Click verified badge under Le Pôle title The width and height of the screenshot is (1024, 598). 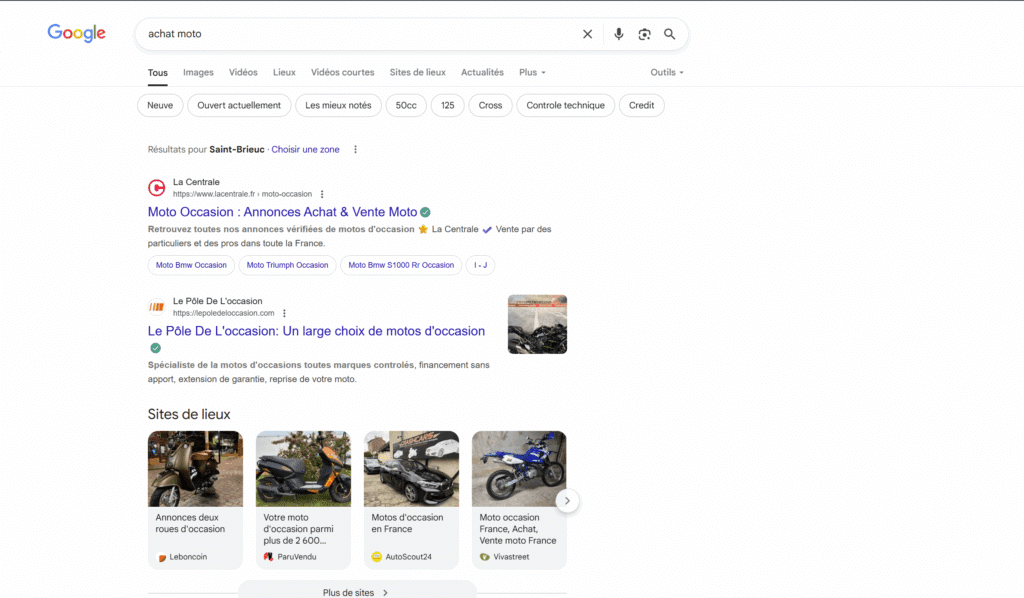155,348
